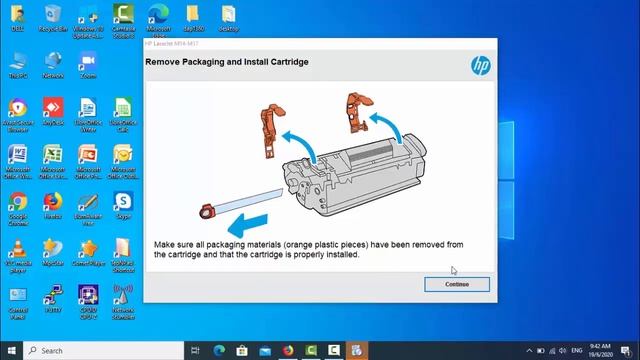Click the ENG language indicator
The image size is (640, 360).
coord(577,351)
